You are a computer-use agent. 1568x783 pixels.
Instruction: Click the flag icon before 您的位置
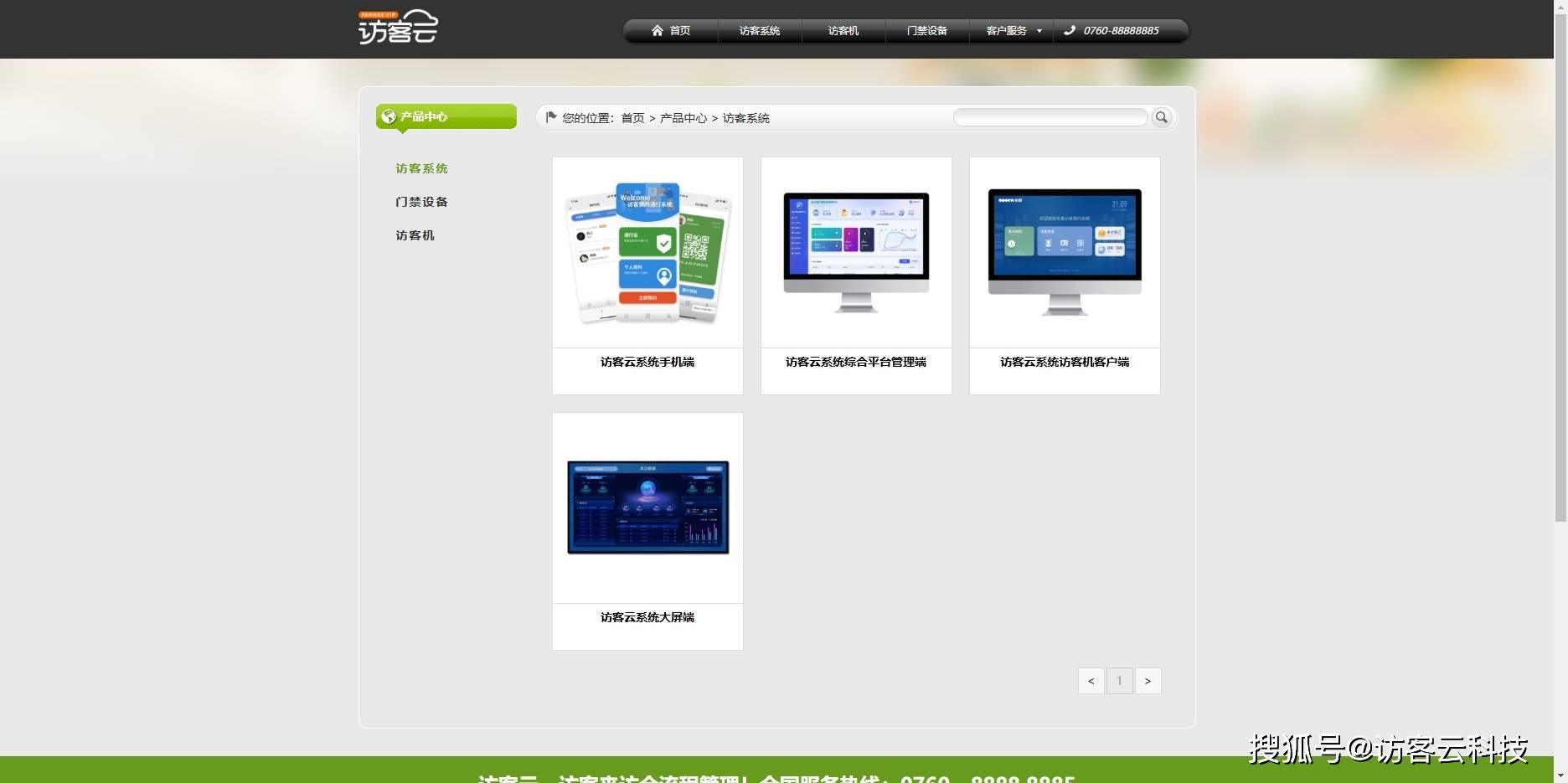coord(551,117)
